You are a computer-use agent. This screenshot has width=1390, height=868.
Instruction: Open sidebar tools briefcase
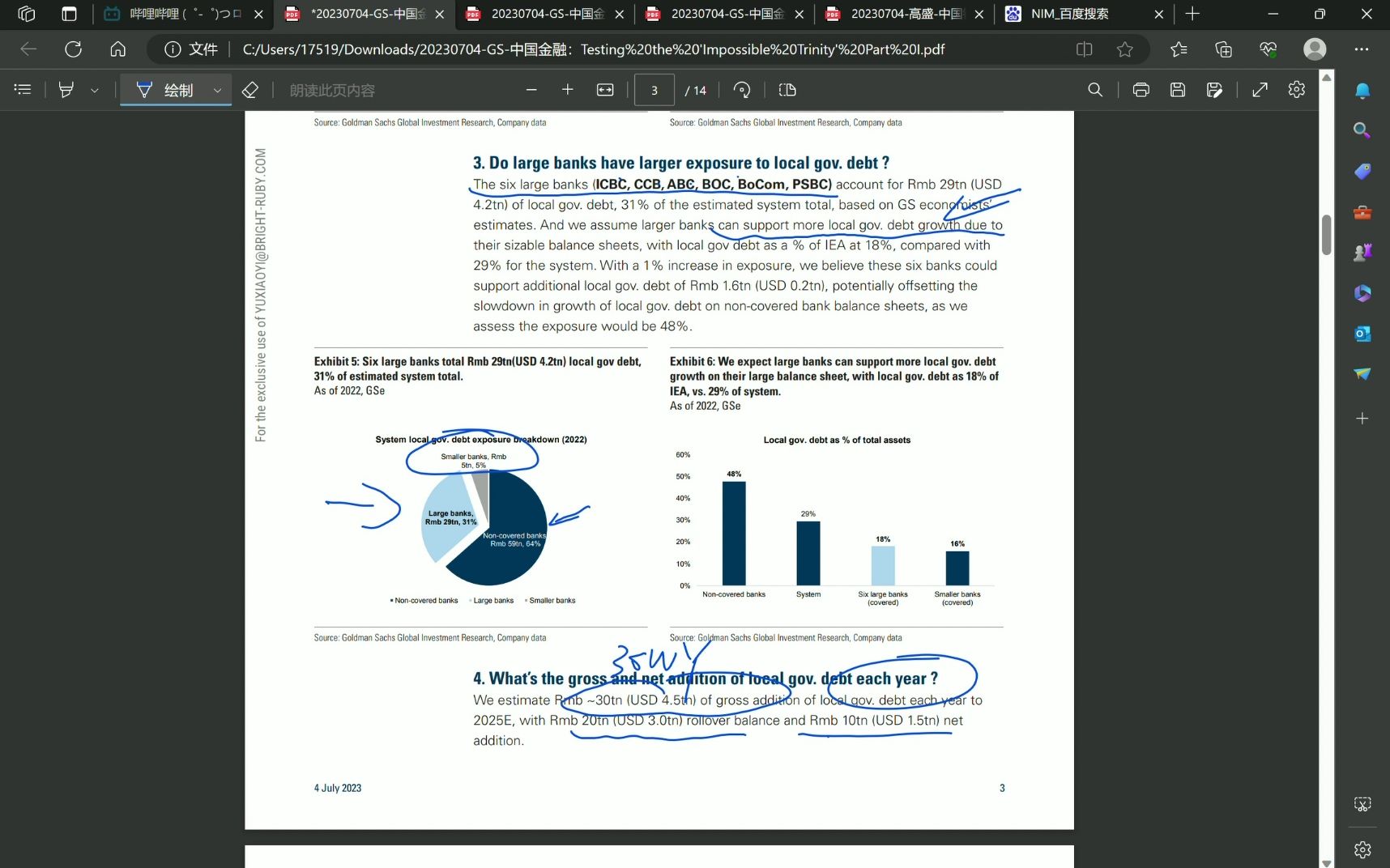(x=1362, y=212)
